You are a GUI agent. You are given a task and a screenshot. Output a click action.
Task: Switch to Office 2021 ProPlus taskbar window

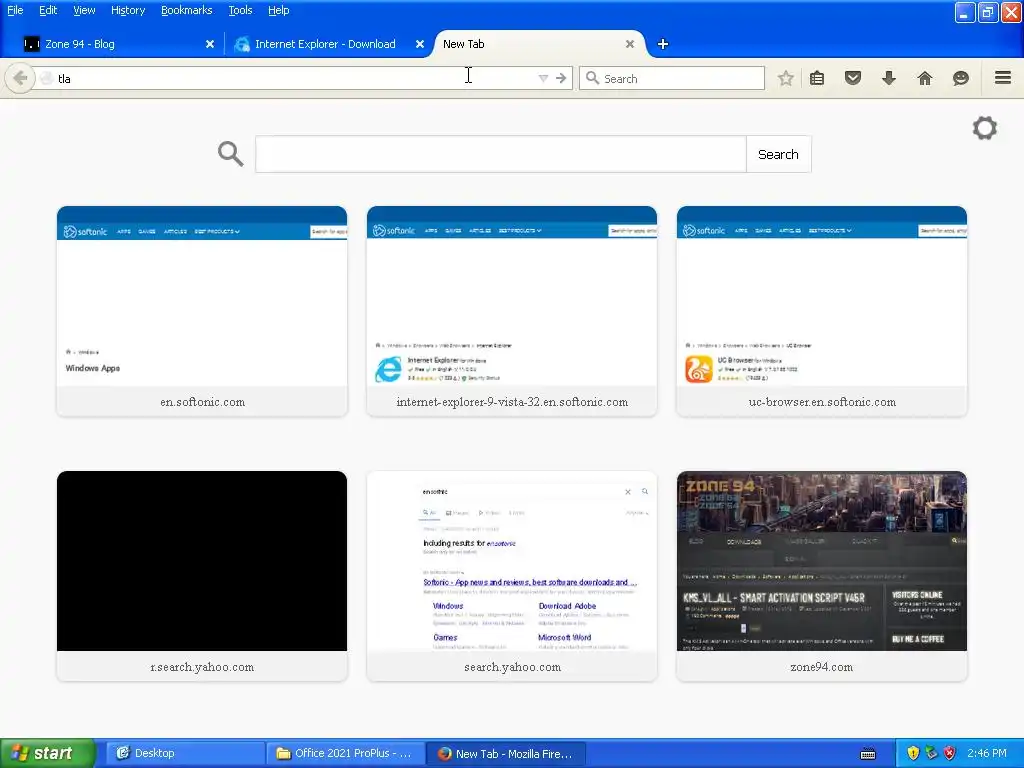pyautogui.click(x=345, y=753)
